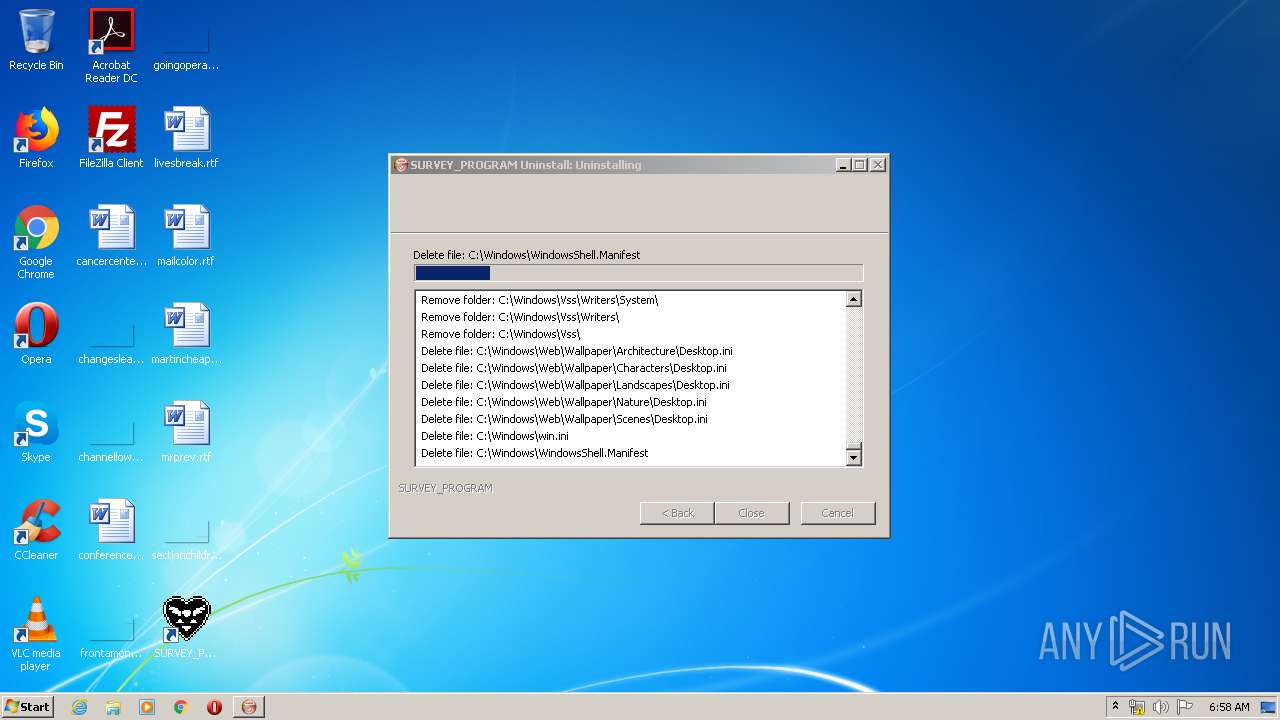The width and height of the screenshot is (1280, 720).
Task: Click the Back button in uninstaller
Action: click(677, 513)
